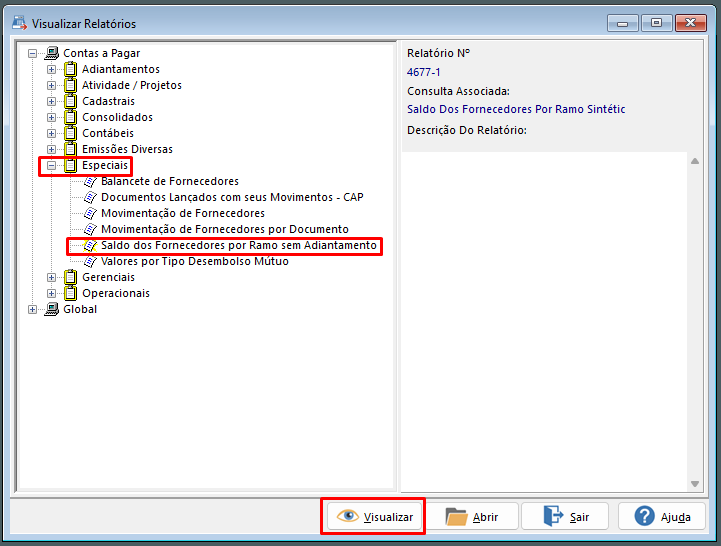Click the description scrollbar up arrow
Viewport: 721px width, 546px height.
[695, 161]
